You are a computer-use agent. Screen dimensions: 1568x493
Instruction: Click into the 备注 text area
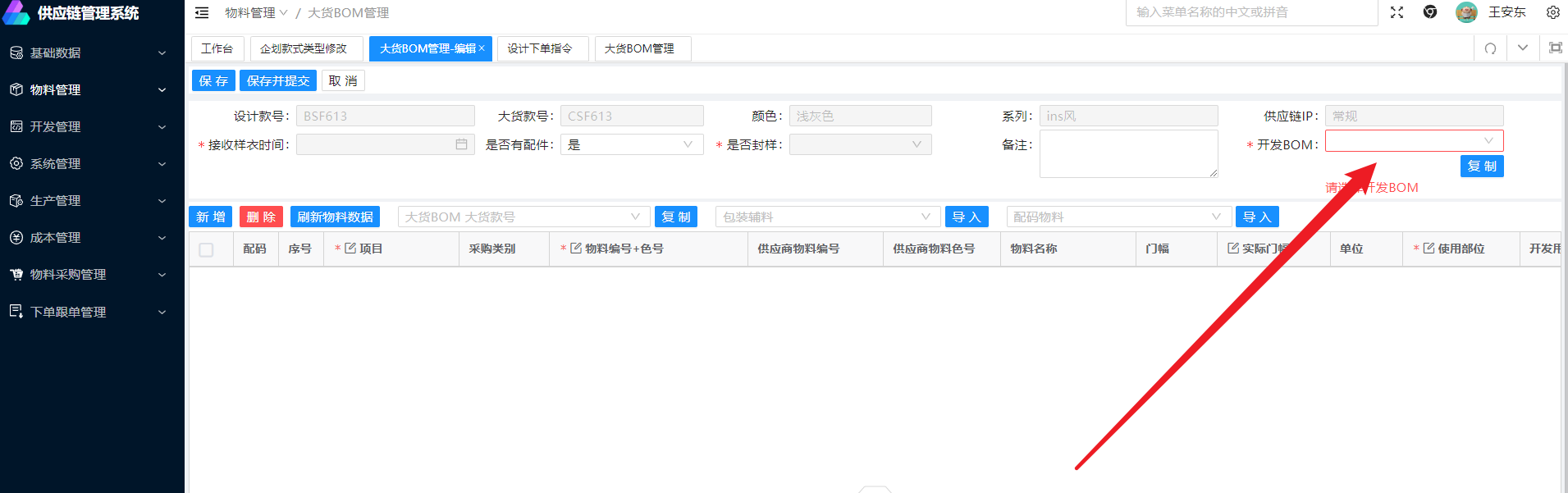(x=1127, y=153)
